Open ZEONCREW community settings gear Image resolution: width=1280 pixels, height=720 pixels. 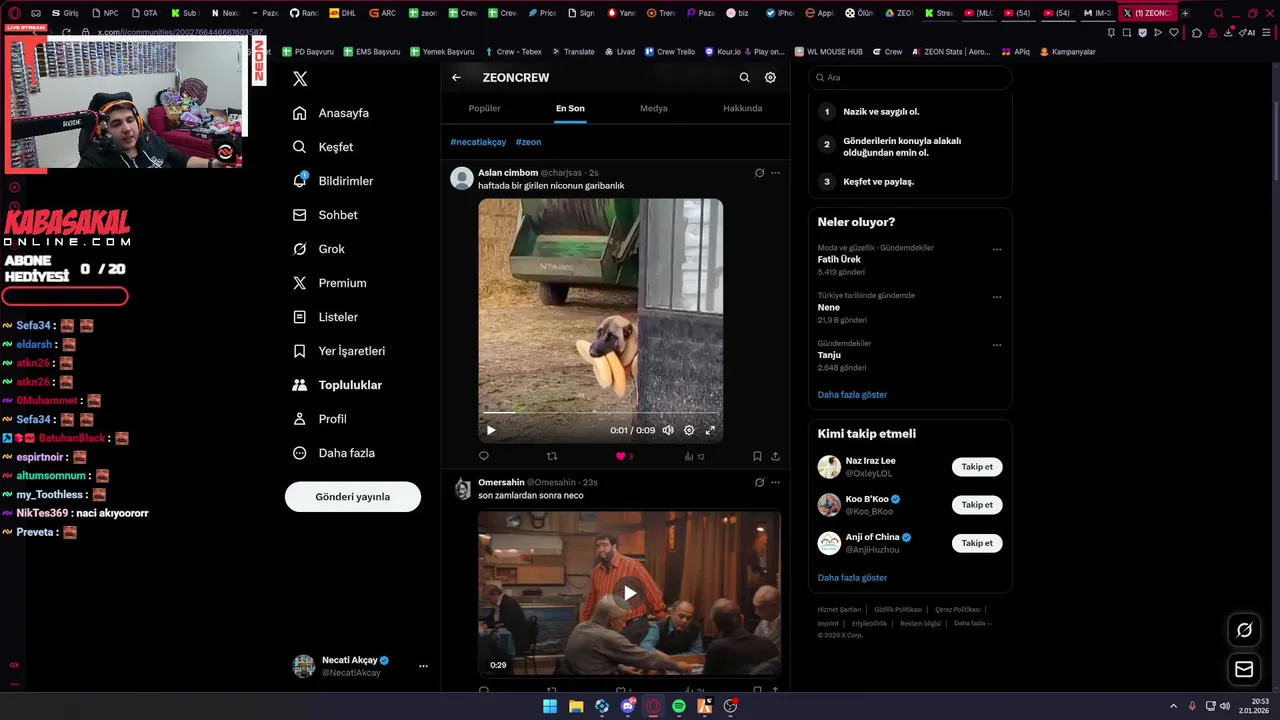[x=770, y=77]
